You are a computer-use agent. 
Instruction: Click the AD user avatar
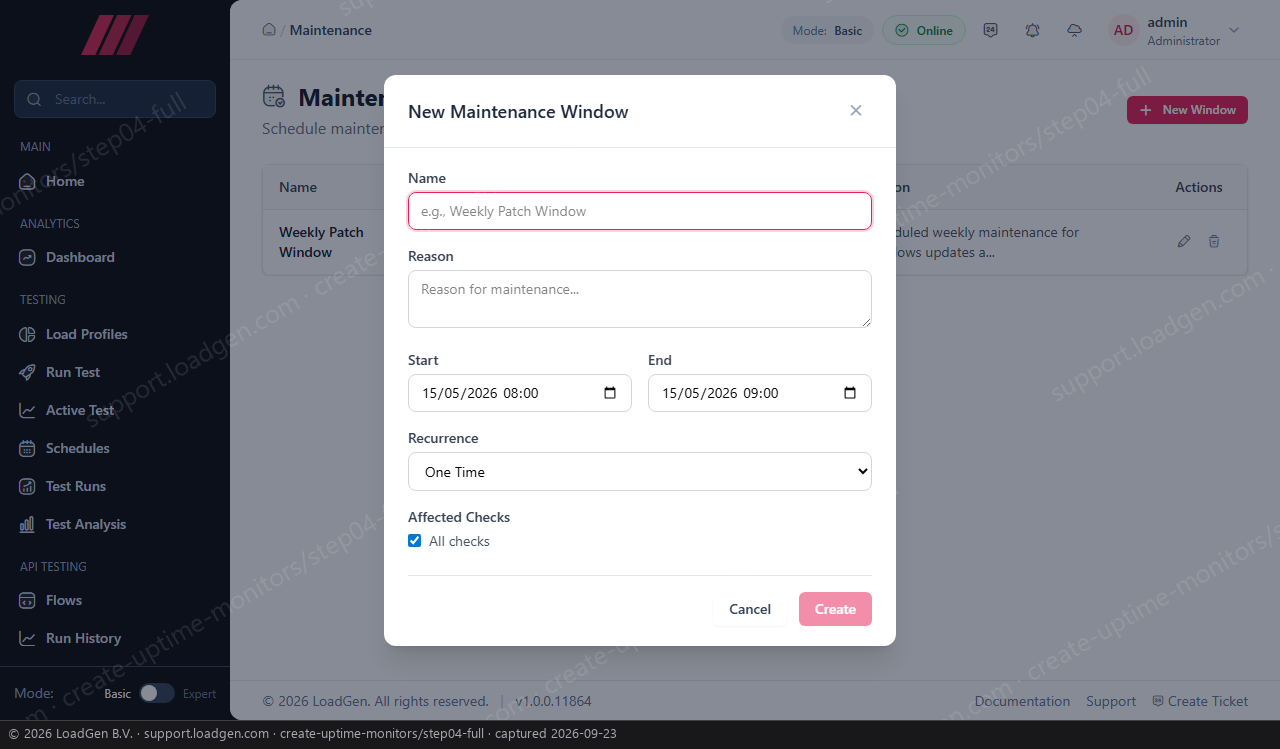pyautogui.click(x=1124, y=30)
